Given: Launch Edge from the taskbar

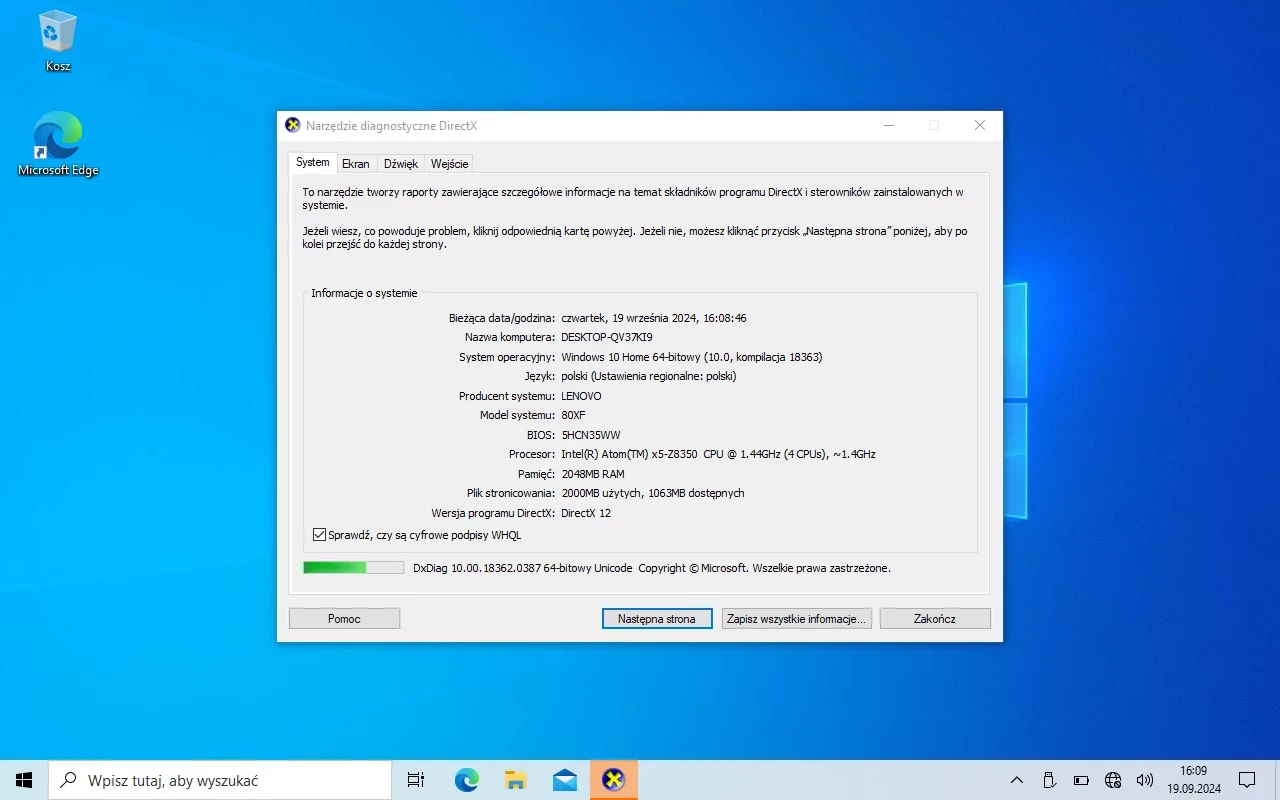Looking at the screenshot, I should (x=466, y=780).
